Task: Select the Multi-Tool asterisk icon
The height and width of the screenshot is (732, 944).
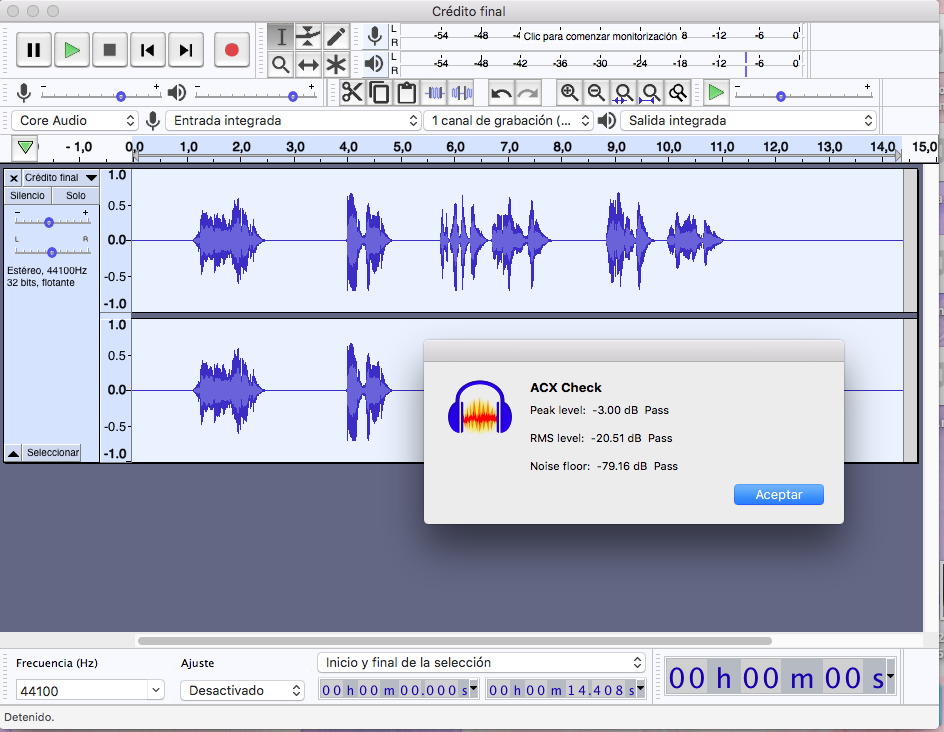Action: click(336, 64)
